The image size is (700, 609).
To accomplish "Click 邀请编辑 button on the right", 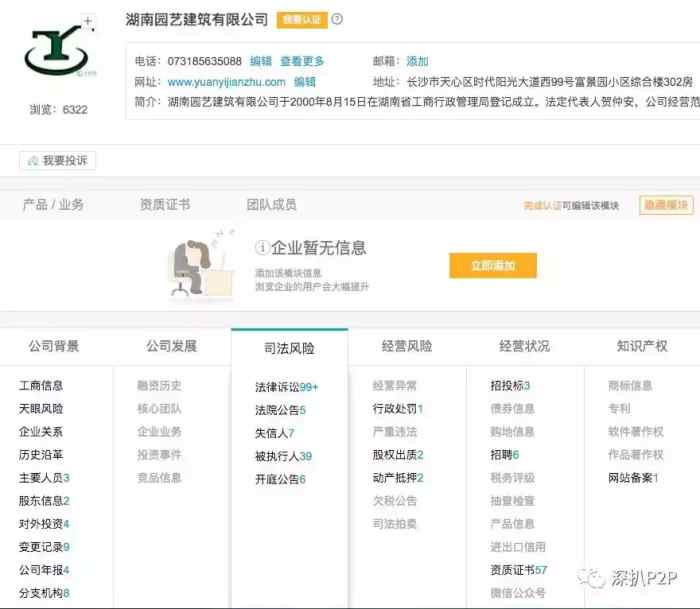I will click(666, 205).
